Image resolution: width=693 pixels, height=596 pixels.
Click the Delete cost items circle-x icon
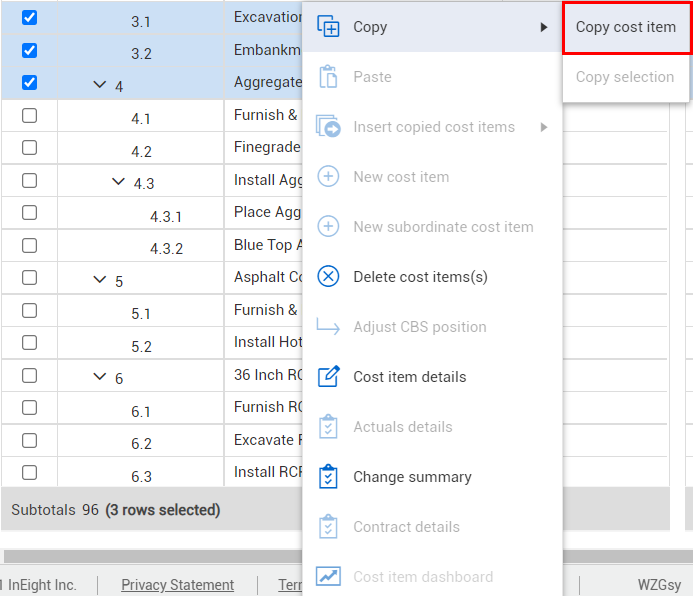click(328, 277)
